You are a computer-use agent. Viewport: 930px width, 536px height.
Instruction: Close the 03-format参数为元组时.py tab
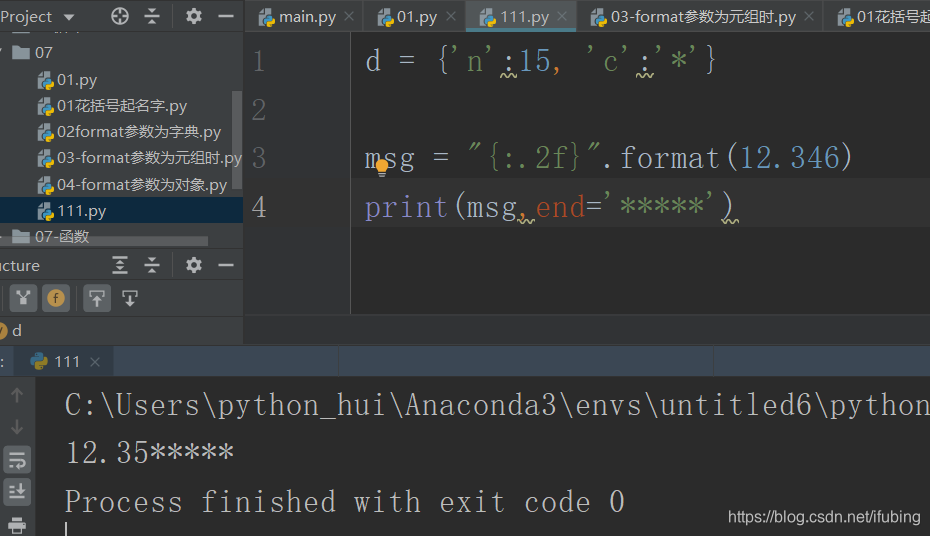(809, 17)
